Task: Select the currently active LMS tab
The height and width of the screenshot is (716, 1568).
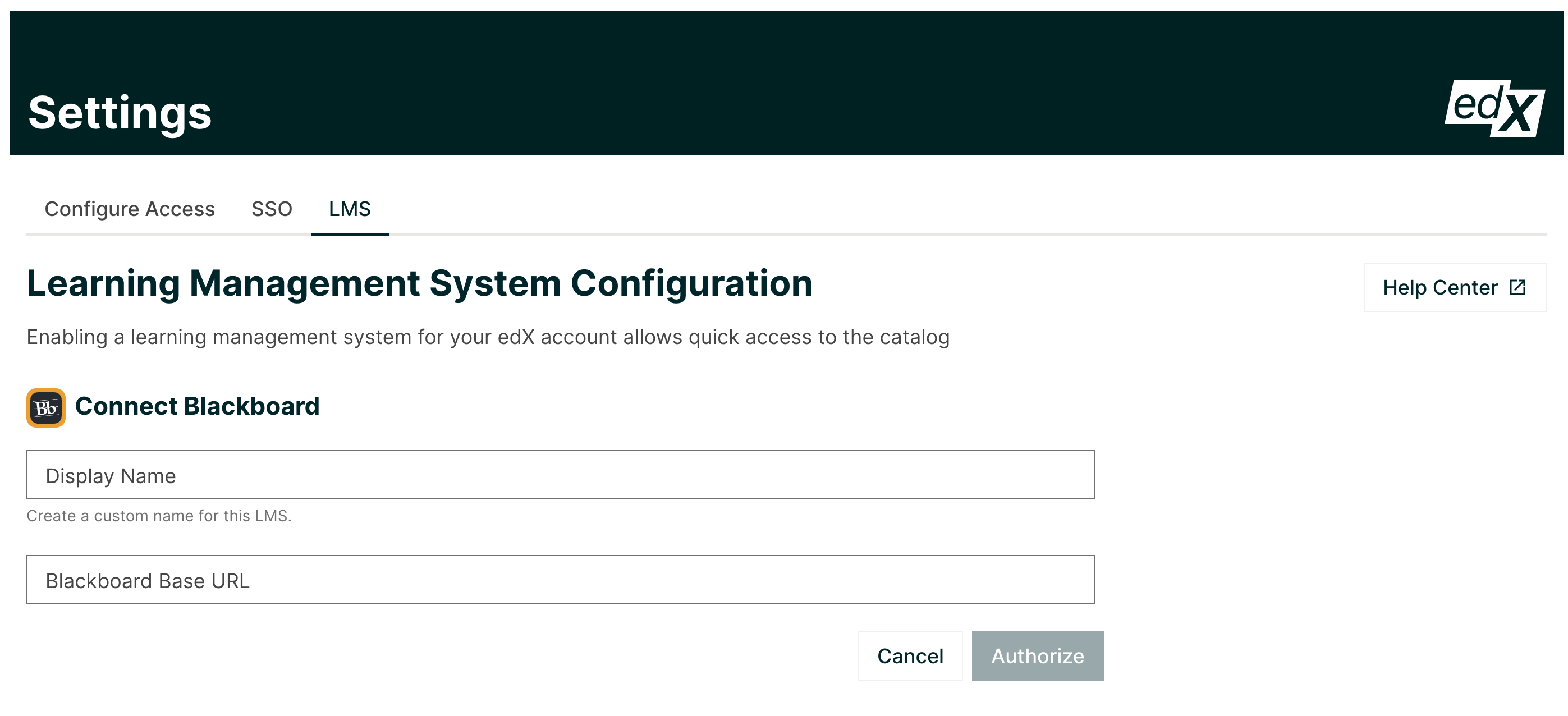Action: pyautogui.click(x=351, y=209)
